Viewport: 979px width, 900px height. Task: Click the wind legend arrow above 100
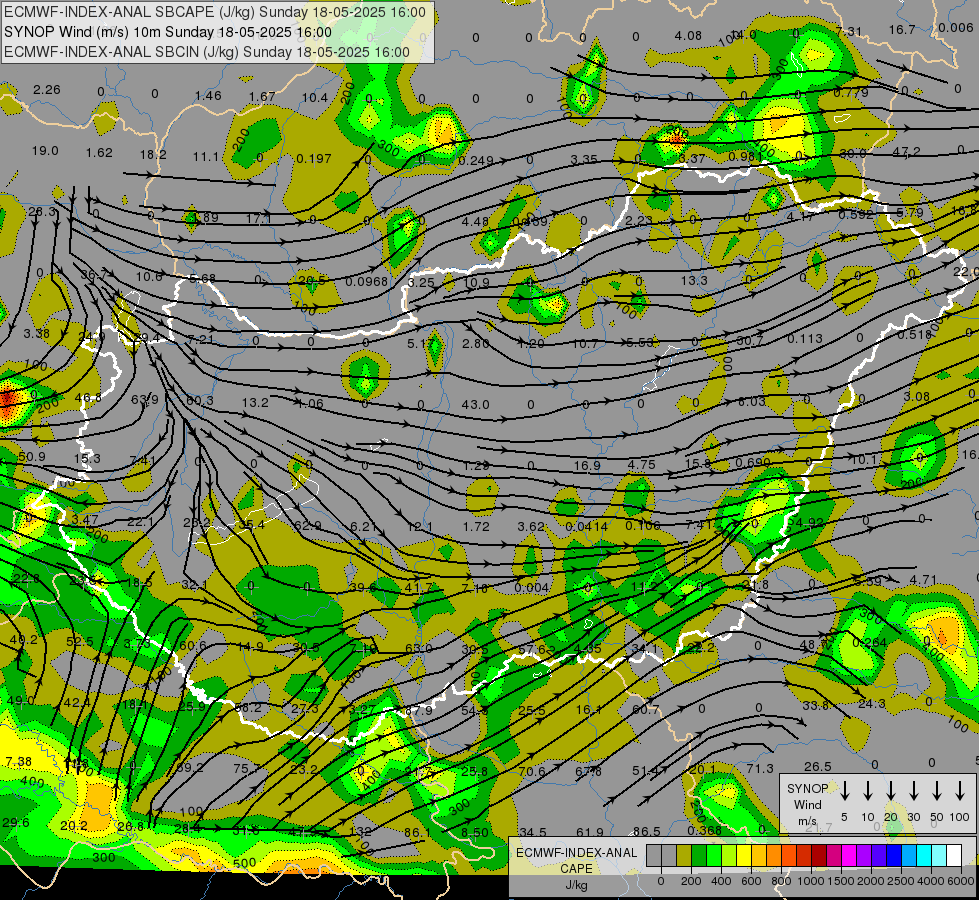tap(960, 790)
